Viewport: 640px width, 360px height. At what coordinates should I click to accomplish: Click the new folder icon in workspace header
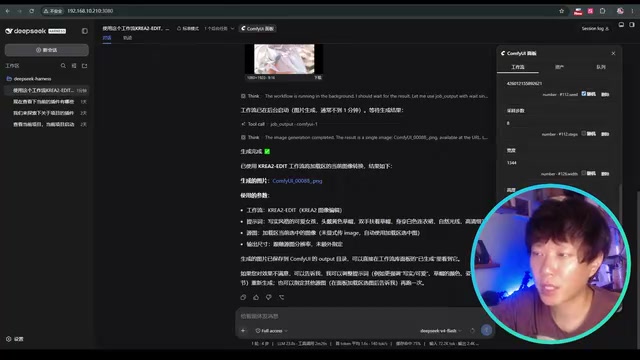(84, 66)
